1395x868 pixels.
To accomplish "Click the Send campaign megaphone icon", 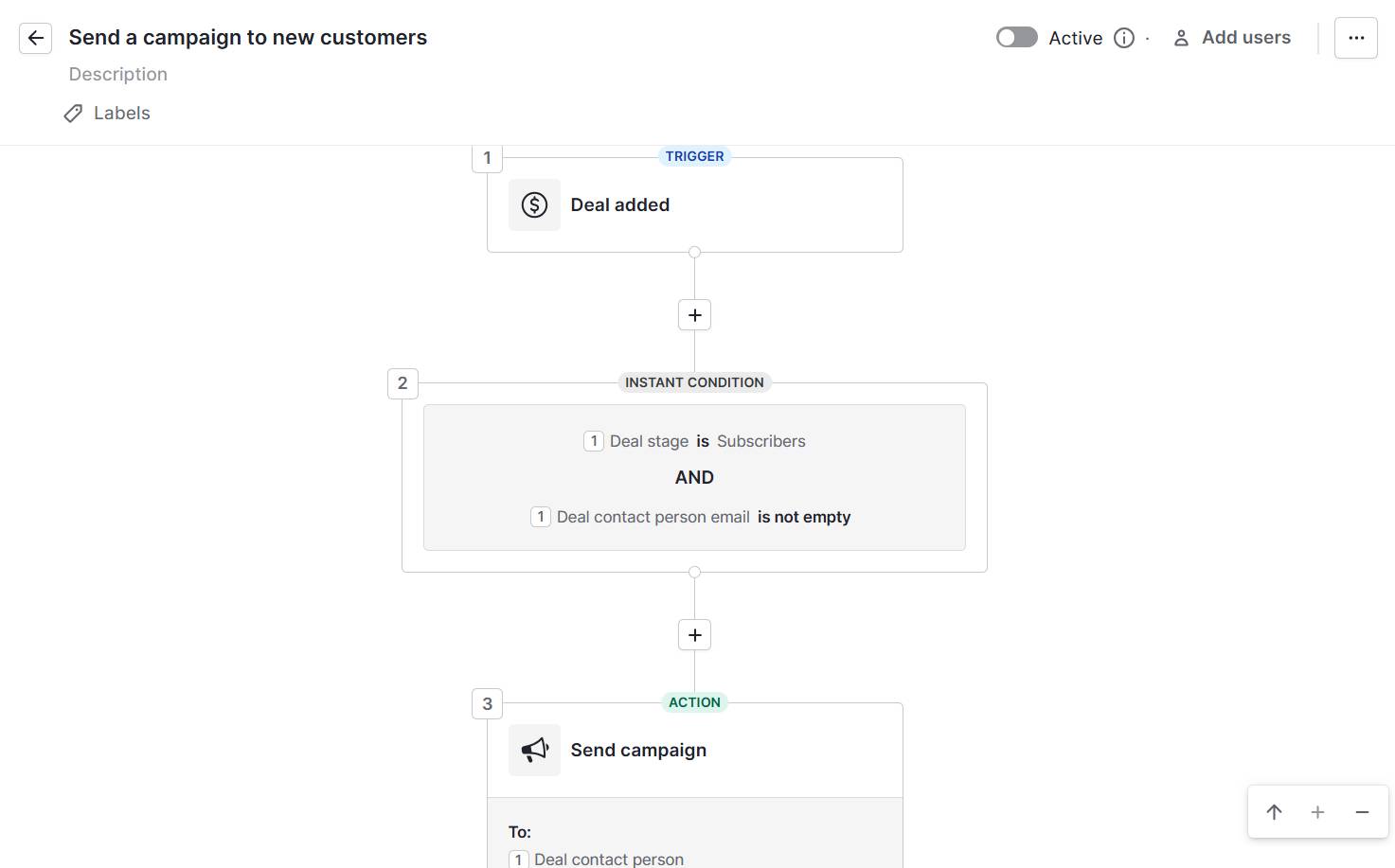I will coord(534,750).
